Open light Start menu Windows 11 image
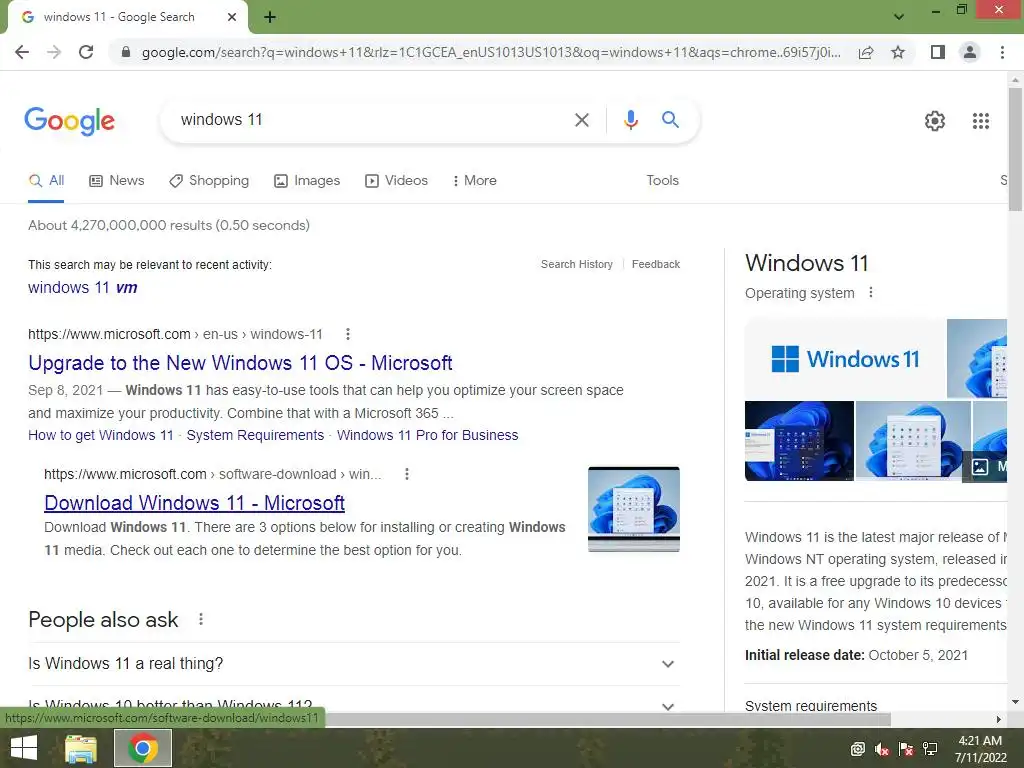Image resolution: width=1024 pixels, height=768 pixels. (913, 441)
